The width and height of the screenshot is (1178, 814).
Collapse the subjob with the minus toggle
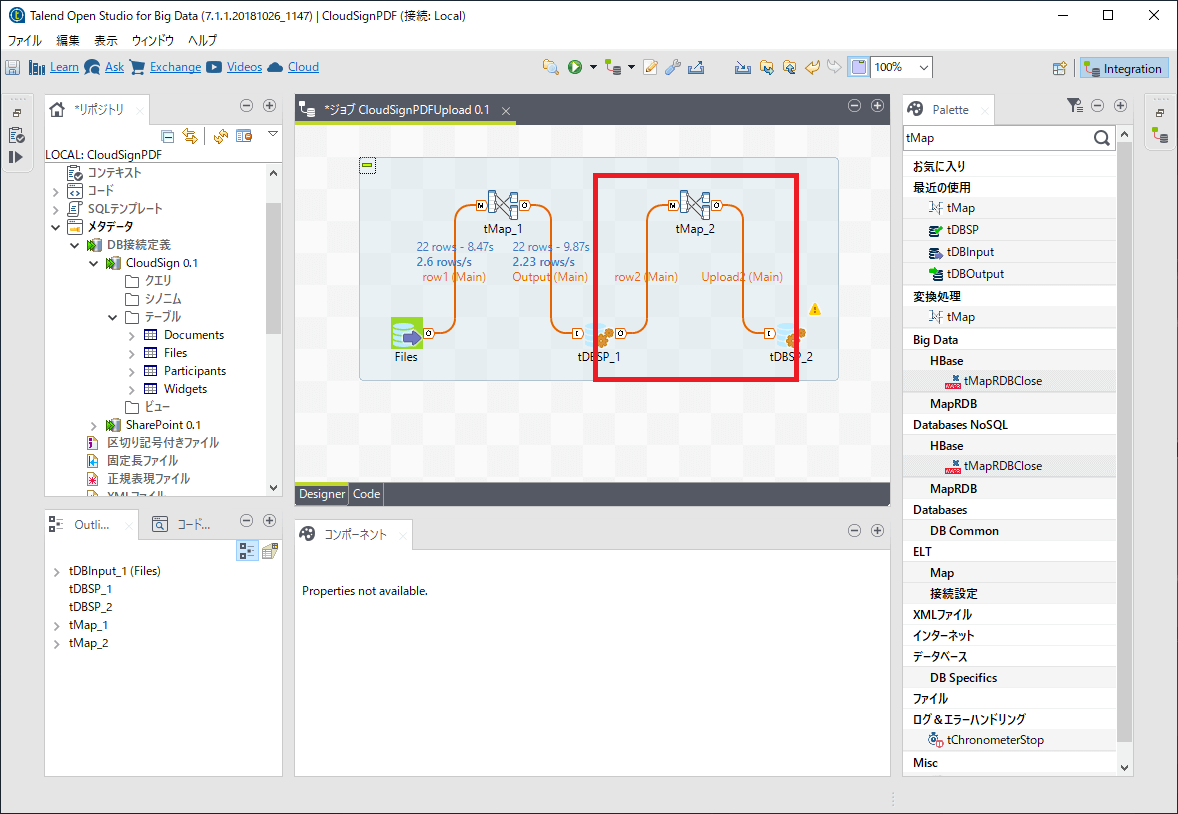367,165
